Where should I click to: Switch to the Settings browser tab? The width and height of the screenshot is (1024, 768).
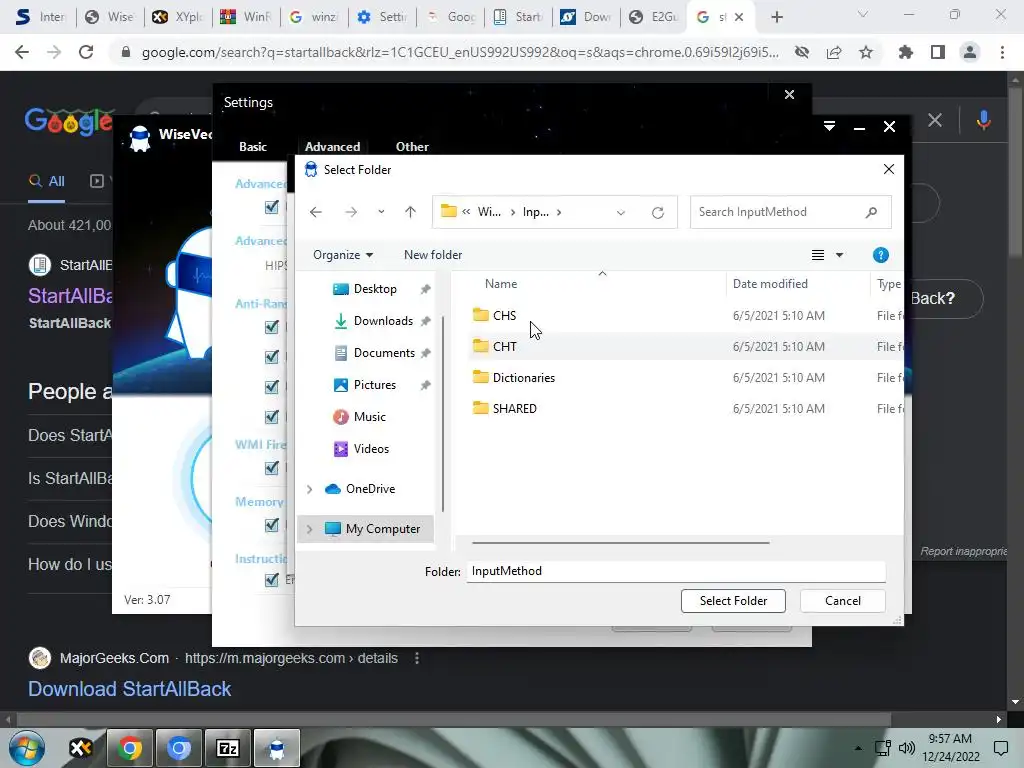click(x=382, y=17)
